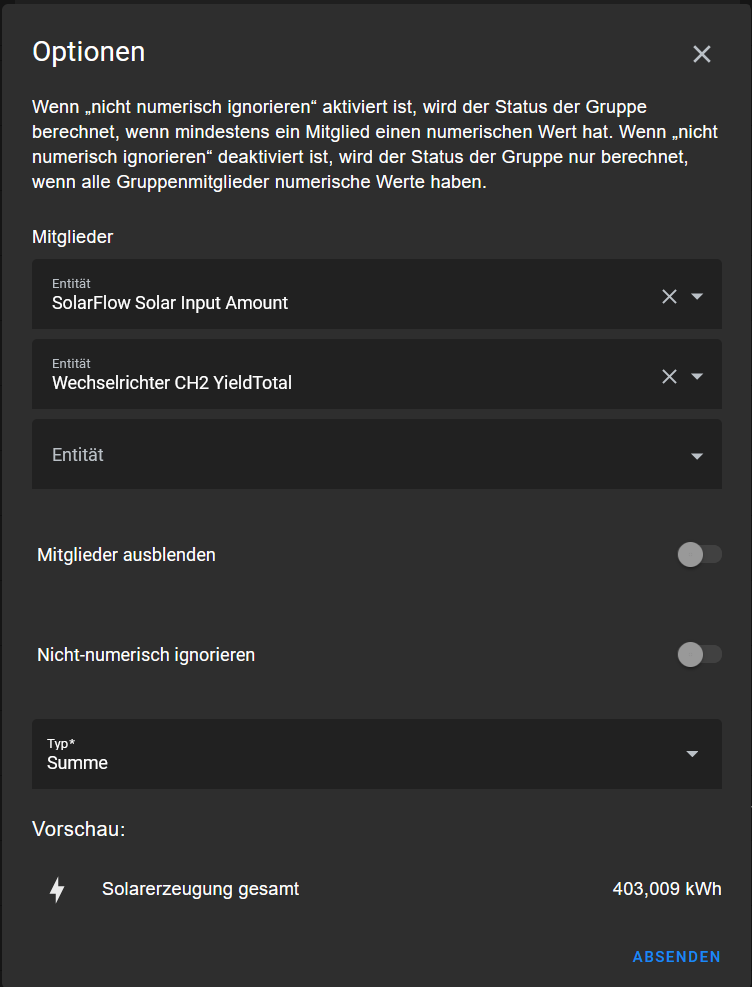Click the Wechselrichter CH2 YieldTotal text
This screenshot has width=752, height=987.
click(x=172, y=383)
